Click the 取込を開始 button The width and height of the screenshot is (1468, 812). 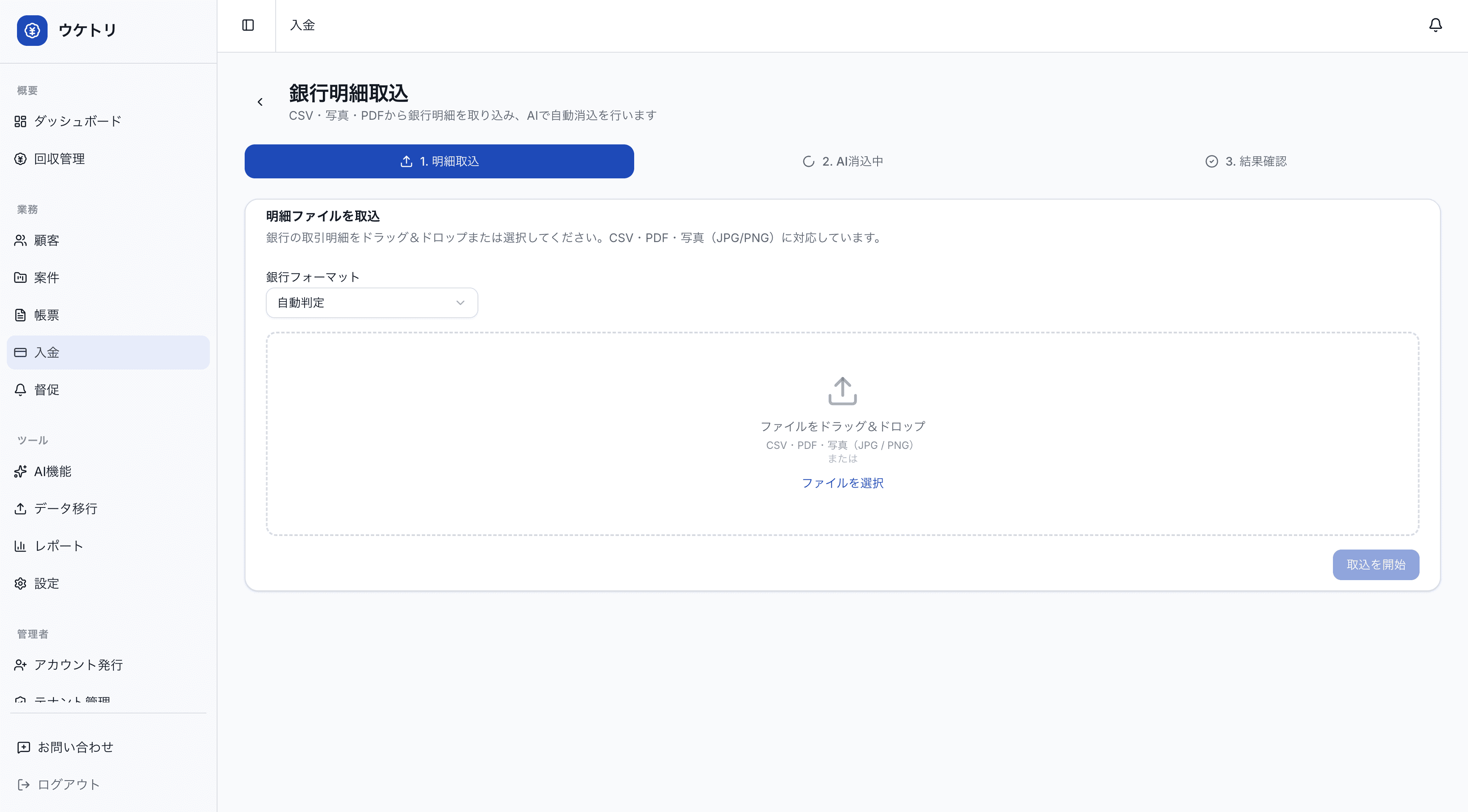[1376, 564]
